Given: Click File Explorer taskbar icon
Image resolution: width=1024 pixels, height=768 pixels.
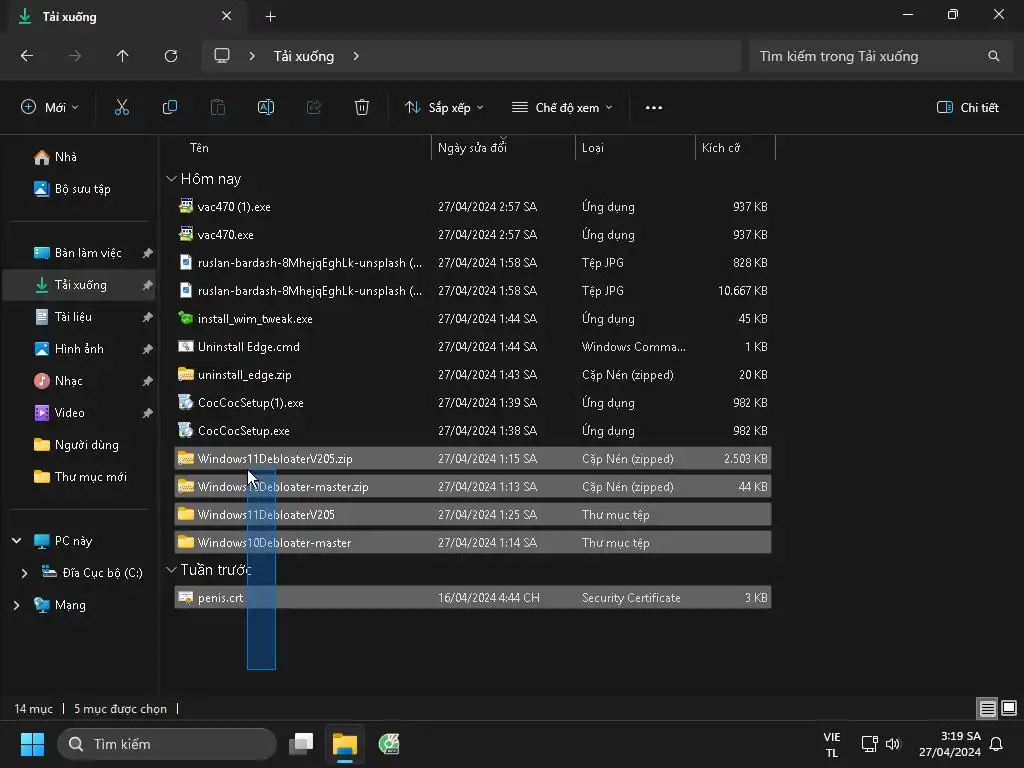Looking at the screenshot, I should point(345,744).
